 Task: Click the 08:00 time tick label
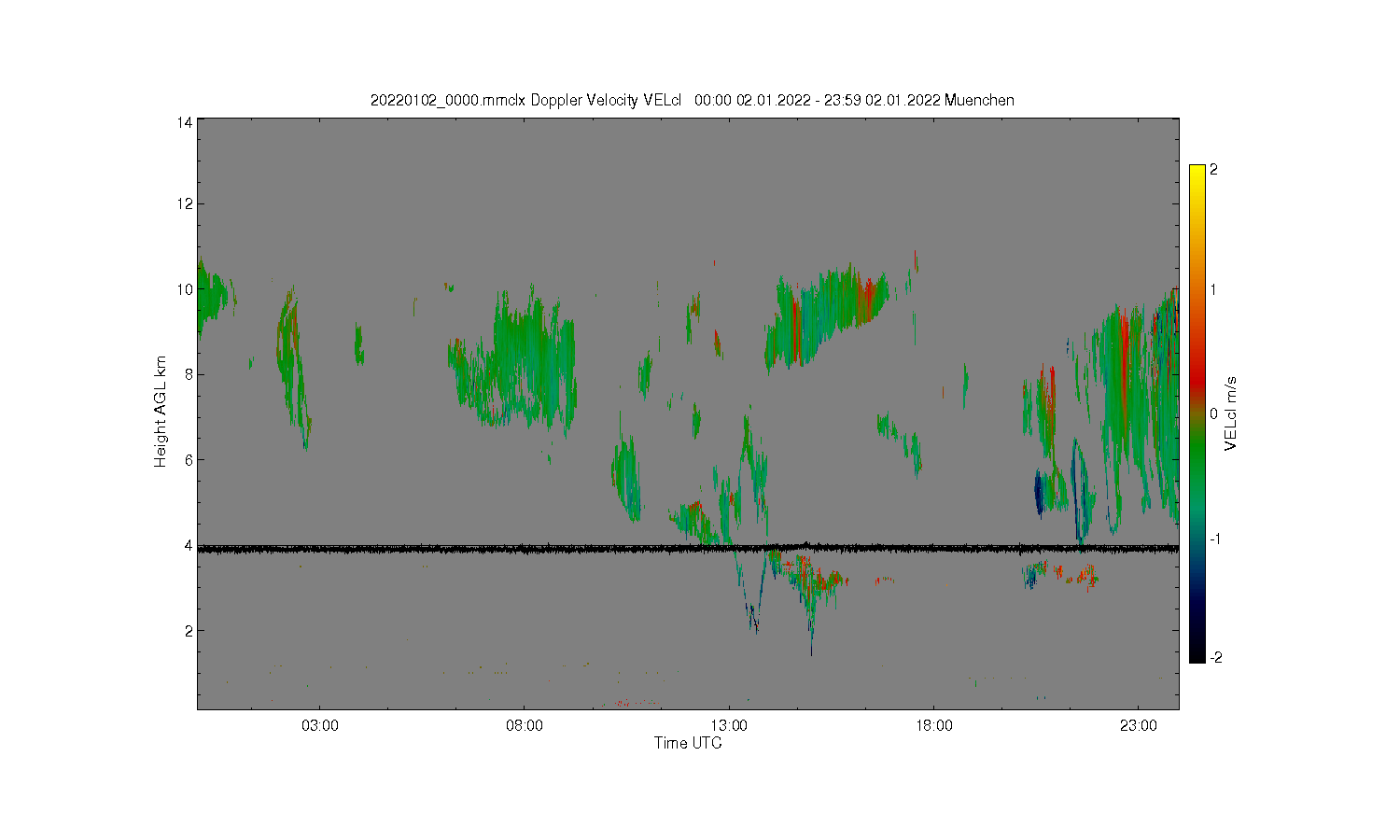click(x=525, y=726)
